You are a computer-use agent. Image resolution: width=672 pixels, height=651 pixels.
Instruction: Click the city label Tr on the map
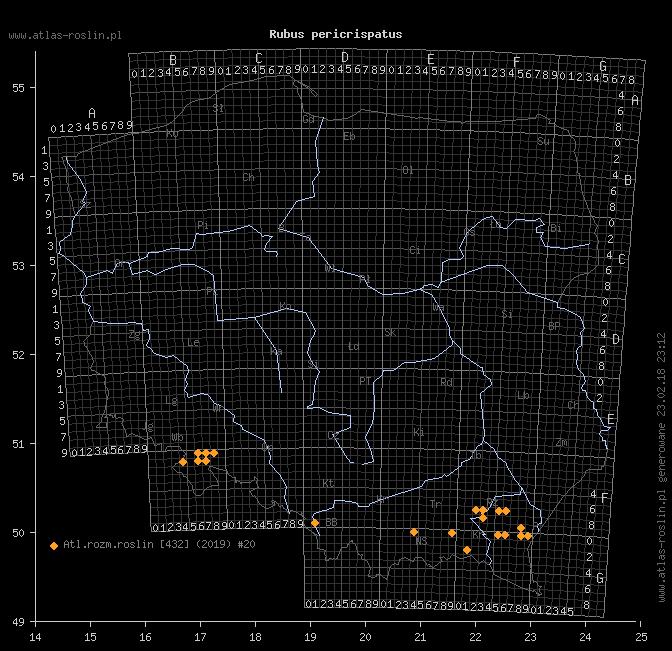[x=435, y=504]
